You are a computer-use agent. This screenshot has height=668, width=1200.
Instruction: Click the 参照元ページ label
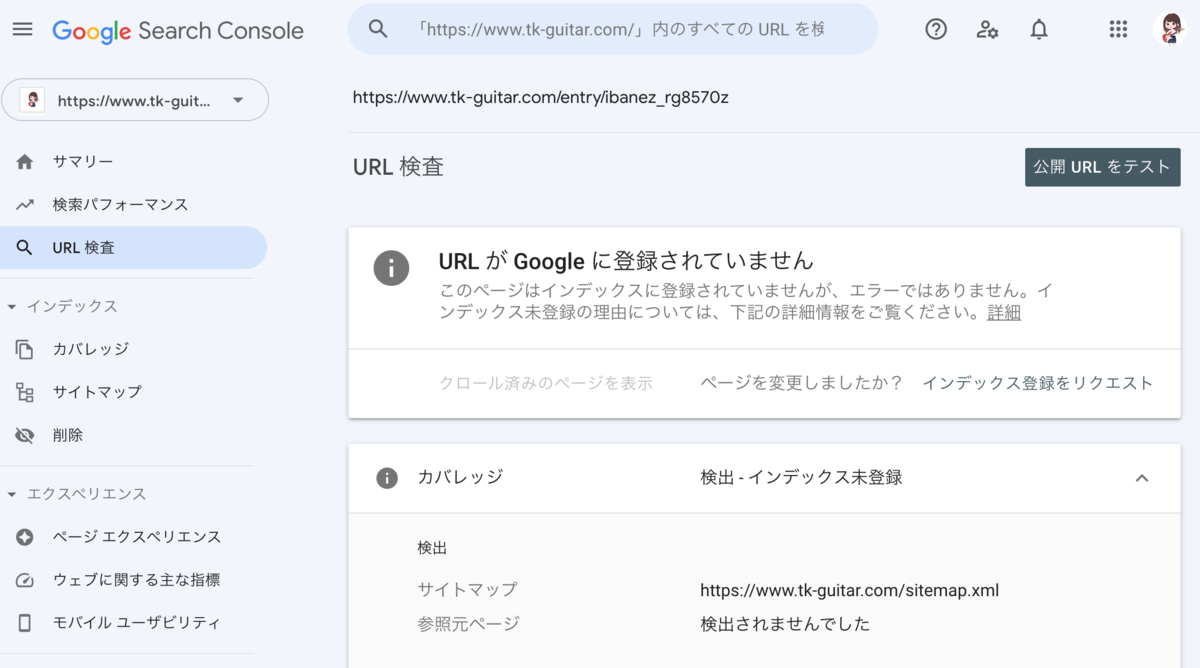(x=468, y=624)
